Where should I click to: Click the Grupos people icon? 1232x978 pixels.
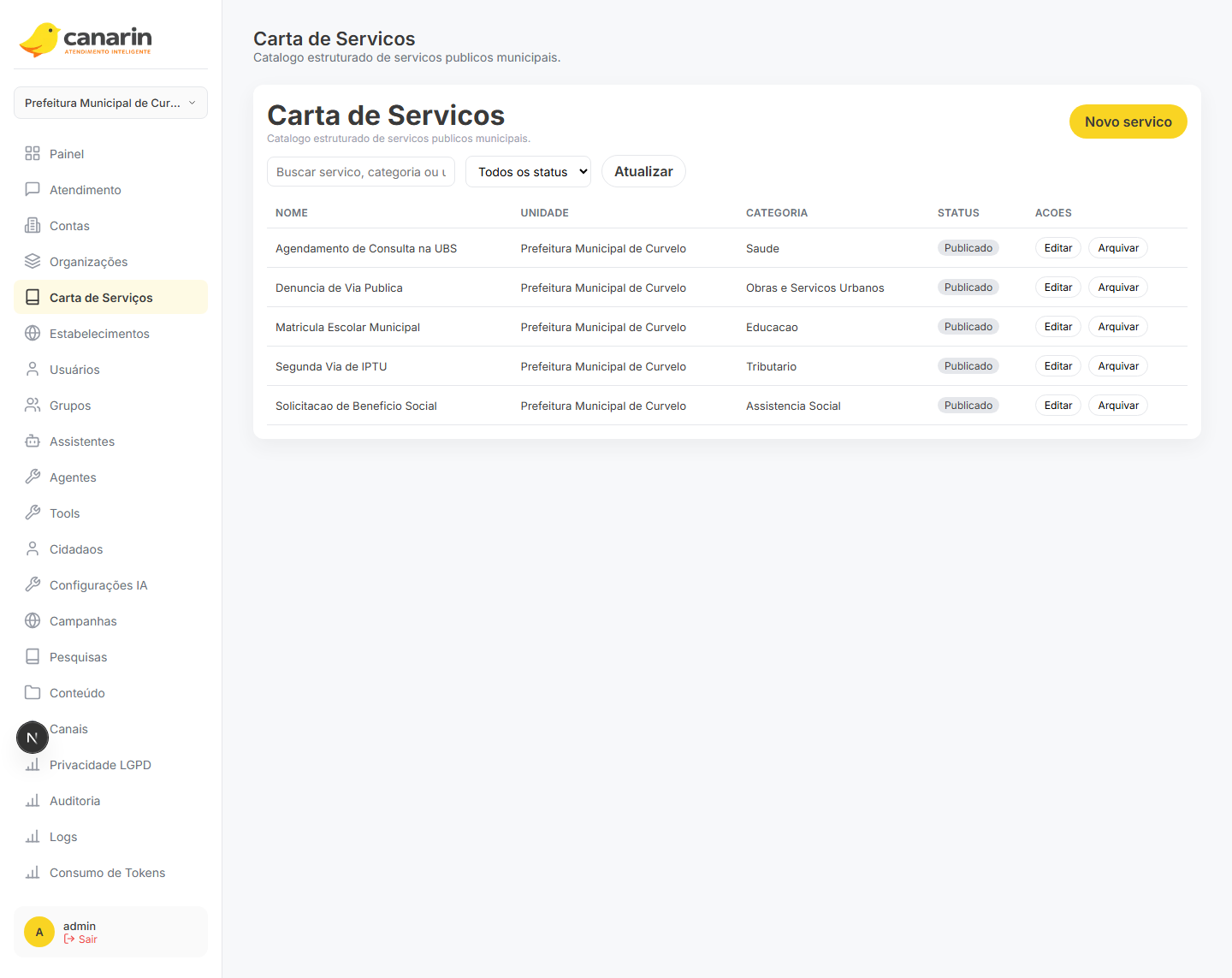pos(33,405)
